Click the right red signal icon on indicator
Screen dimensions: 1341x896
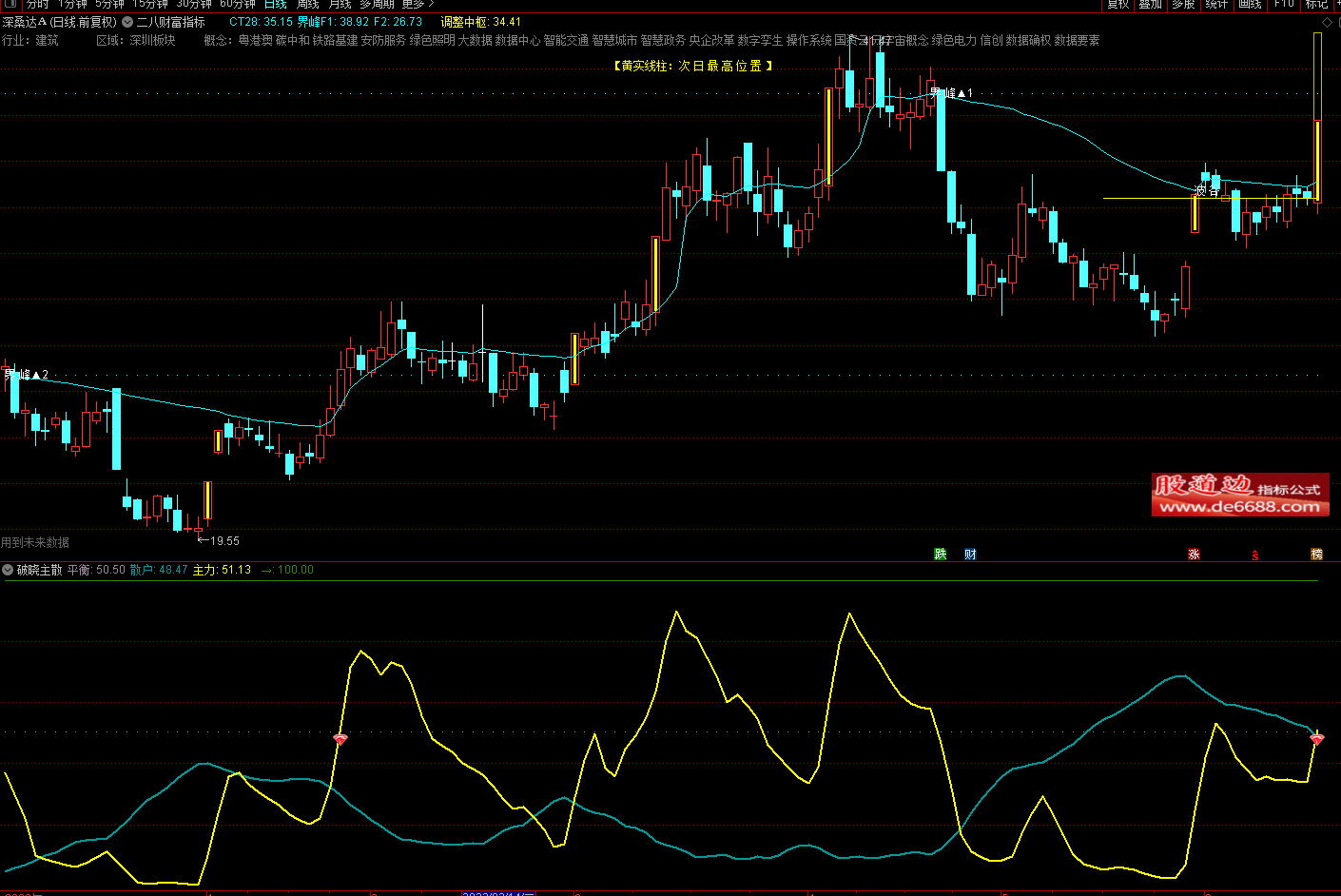[x=1316, y=738]
